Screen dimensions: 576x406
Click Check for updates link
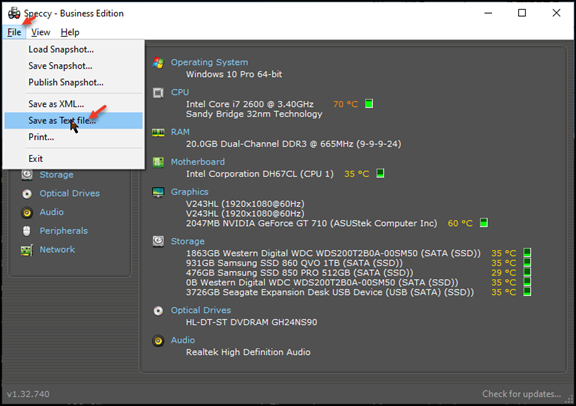coord(522,394)
